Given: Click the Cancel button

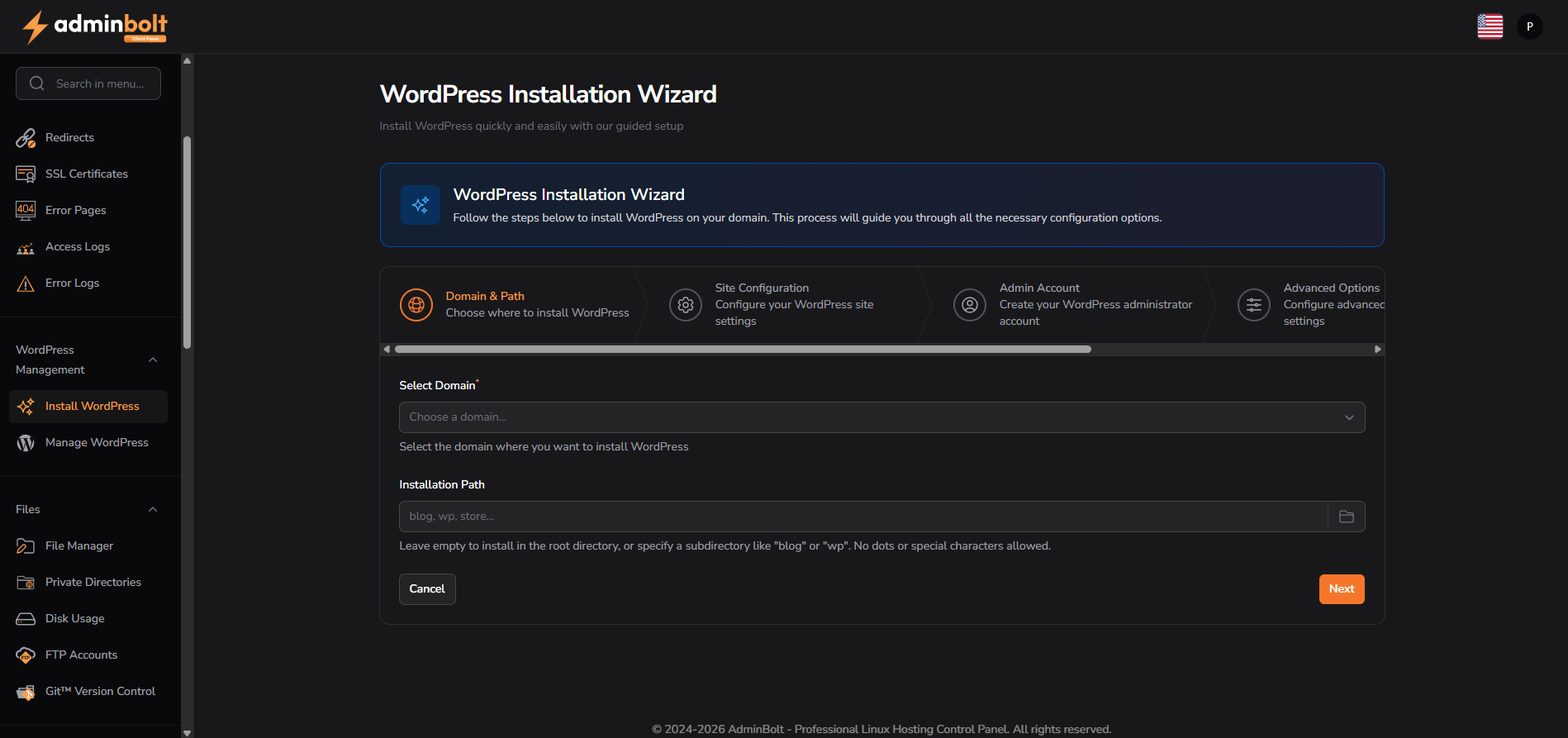Looking at the screenshot, I should click(427, 589).
